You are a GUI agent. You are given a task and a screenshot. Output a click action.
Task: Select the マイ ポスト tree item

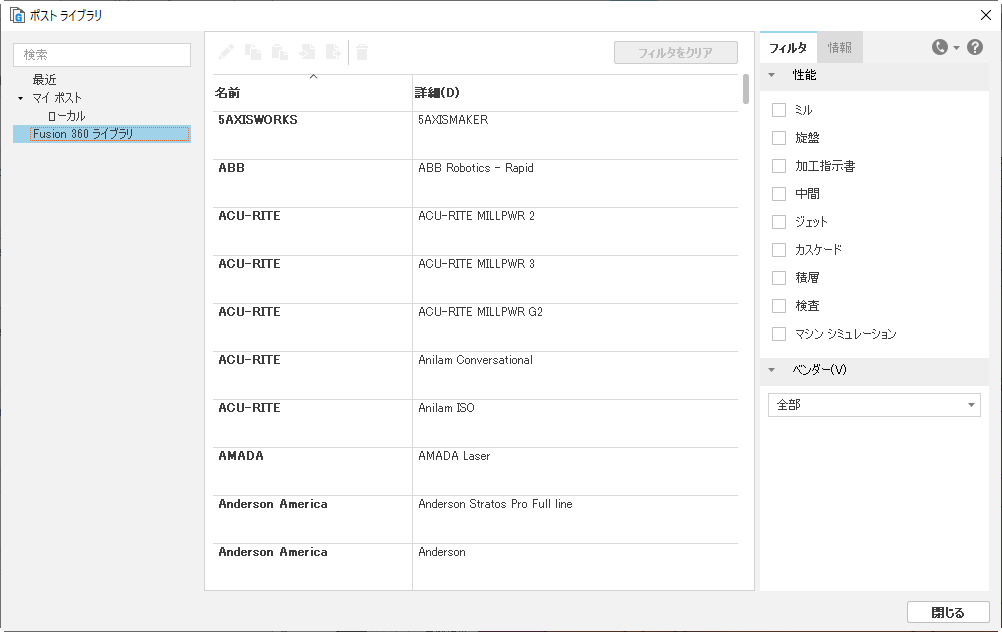point(57,98)
